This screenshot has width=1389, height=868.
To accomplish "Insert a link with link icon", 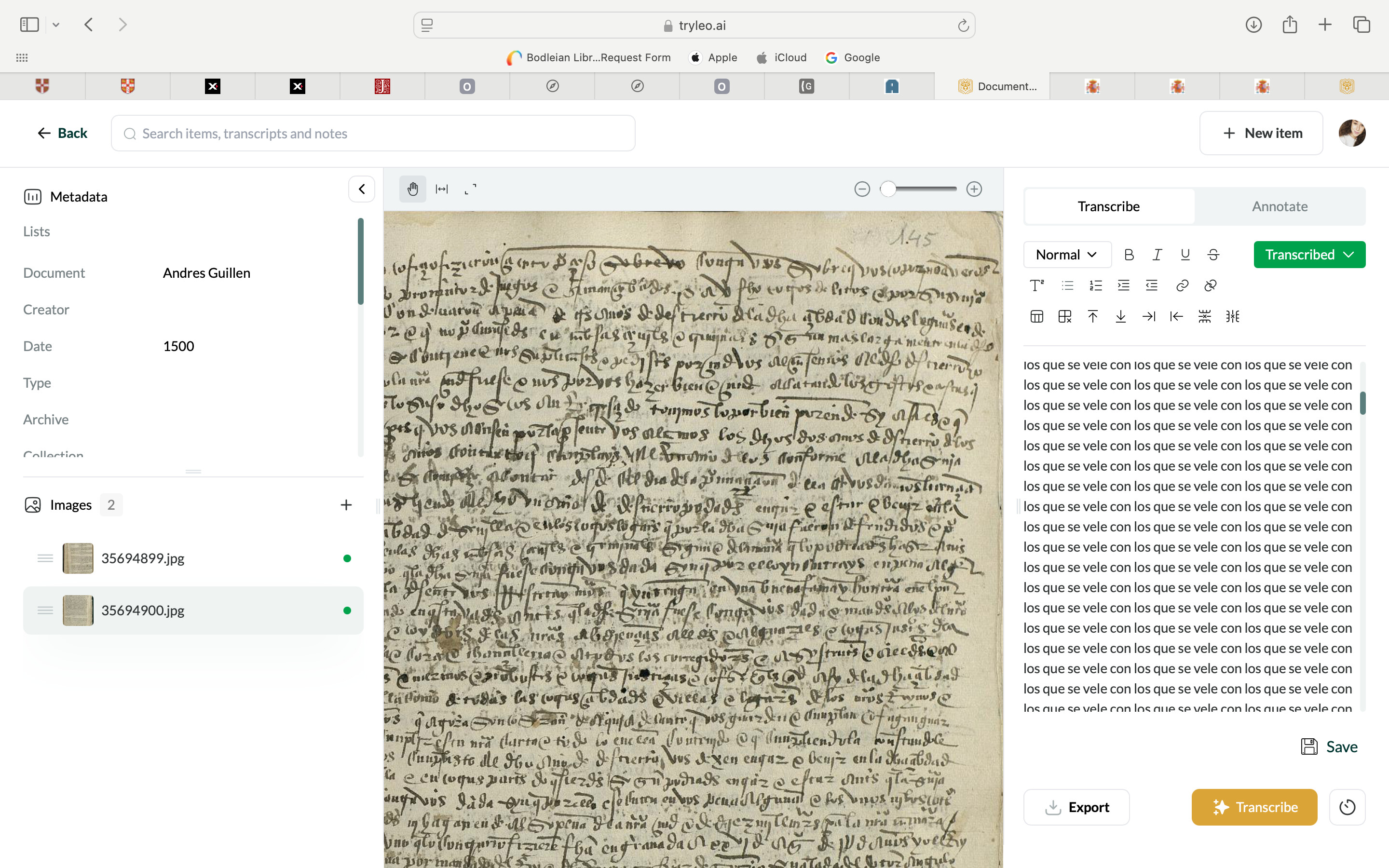I will [1182, 285].
